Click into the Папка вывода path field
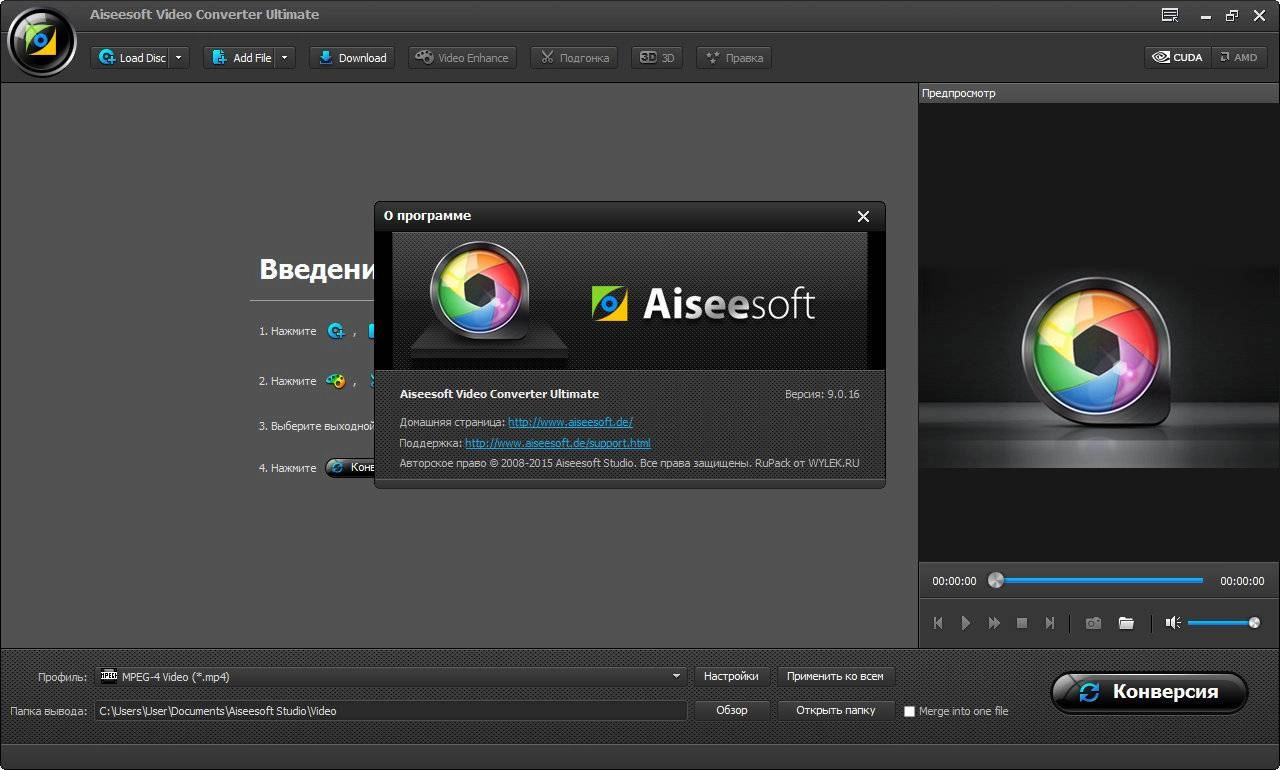 click(x=391, y=711)
